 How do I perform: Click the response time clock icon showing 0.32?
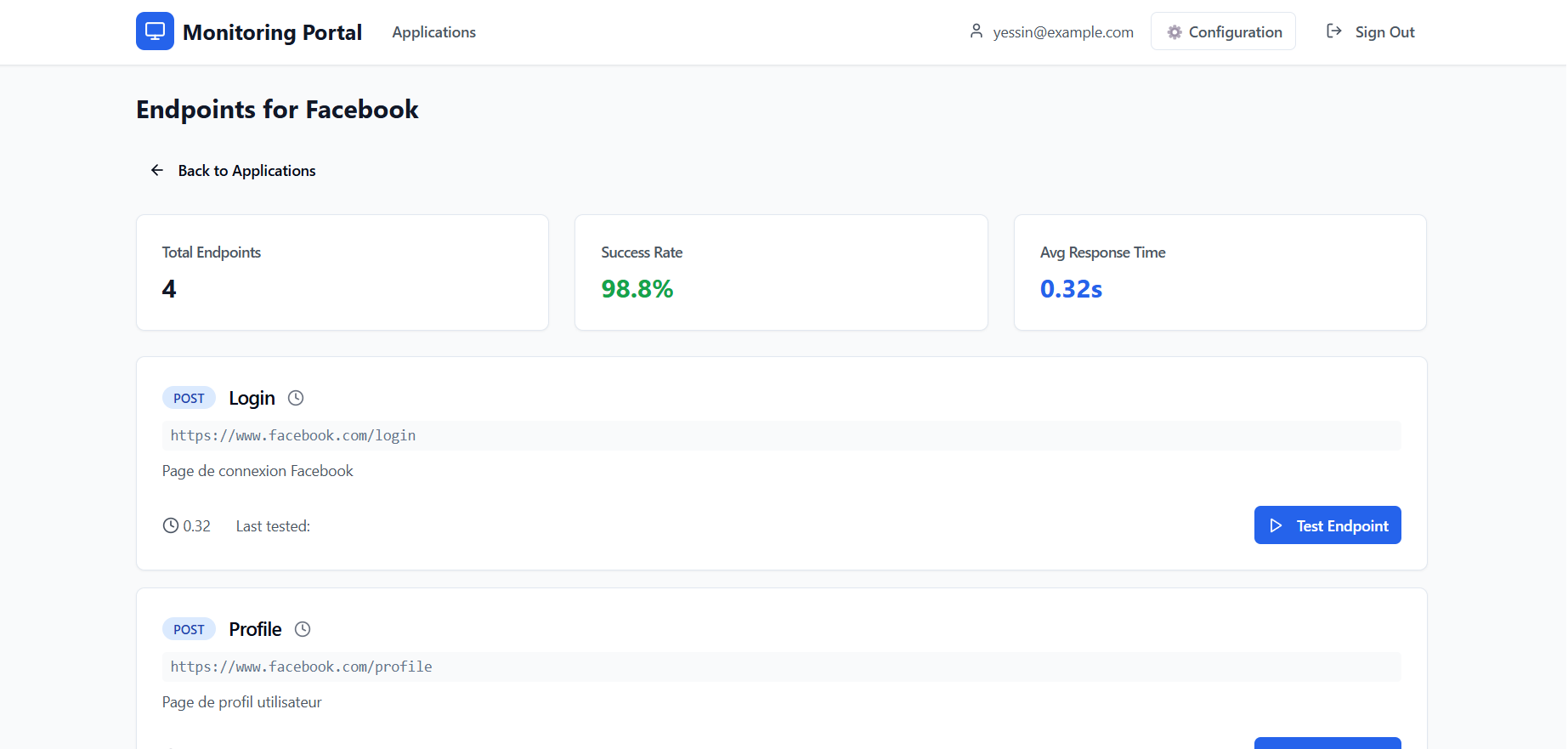pyautogui.click(x=171, y=526)
